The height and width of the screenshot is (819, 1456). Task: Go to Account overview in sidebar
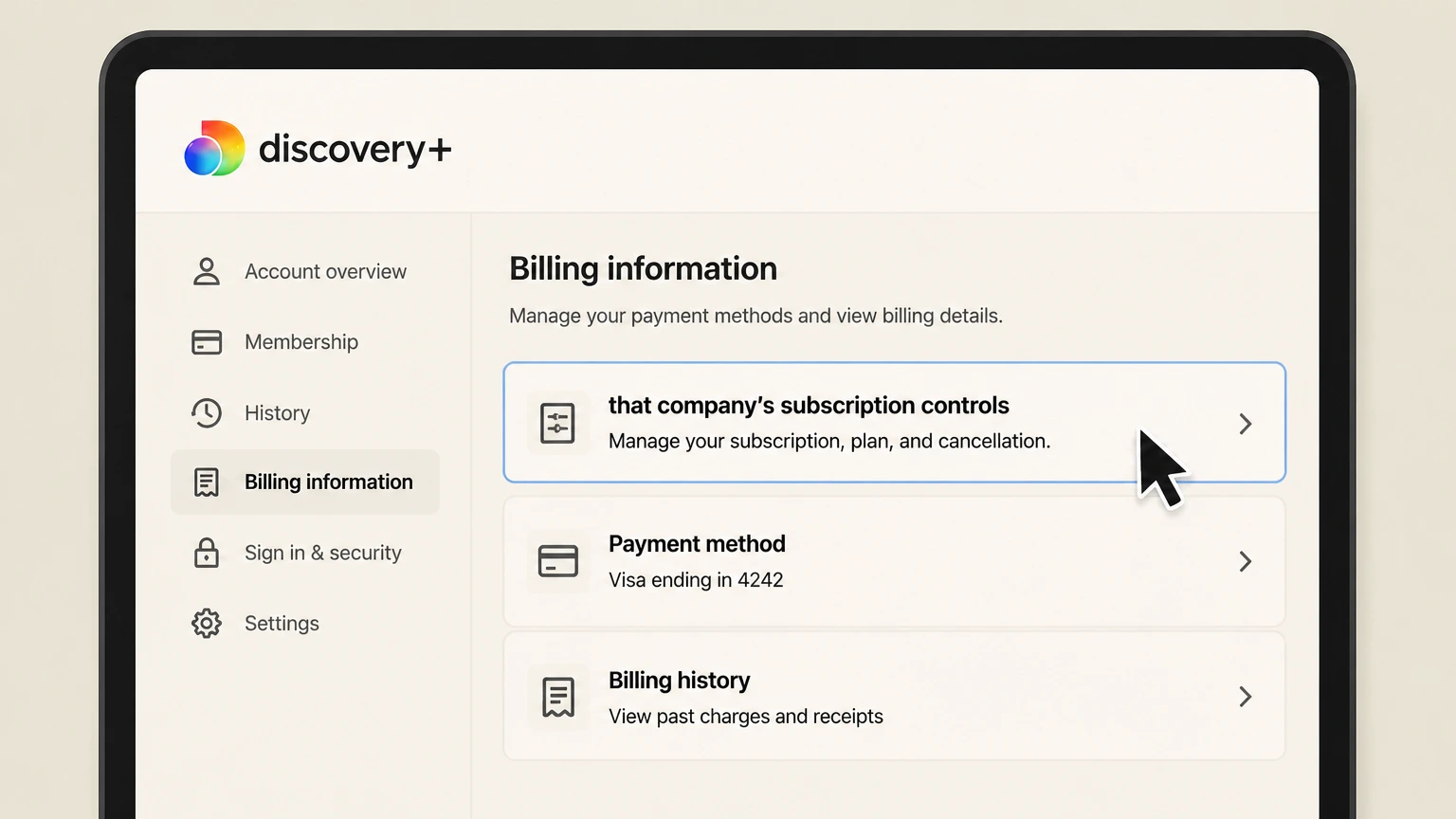pyautogui.click(x=305, y=271)
